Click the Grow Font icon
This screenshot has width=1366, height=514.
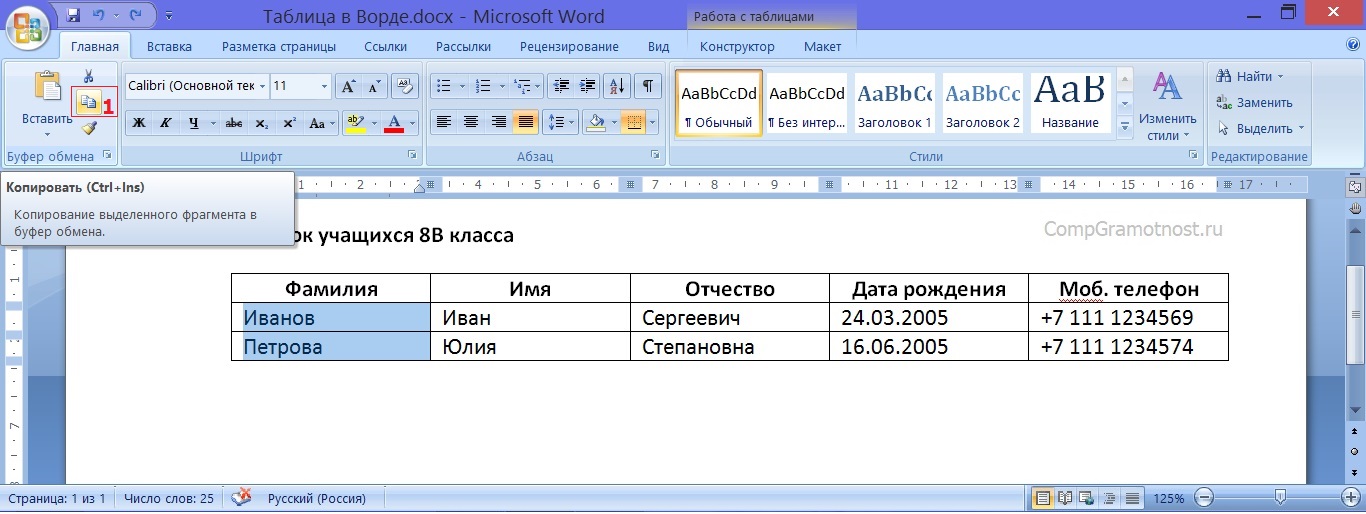coord(348,86)
